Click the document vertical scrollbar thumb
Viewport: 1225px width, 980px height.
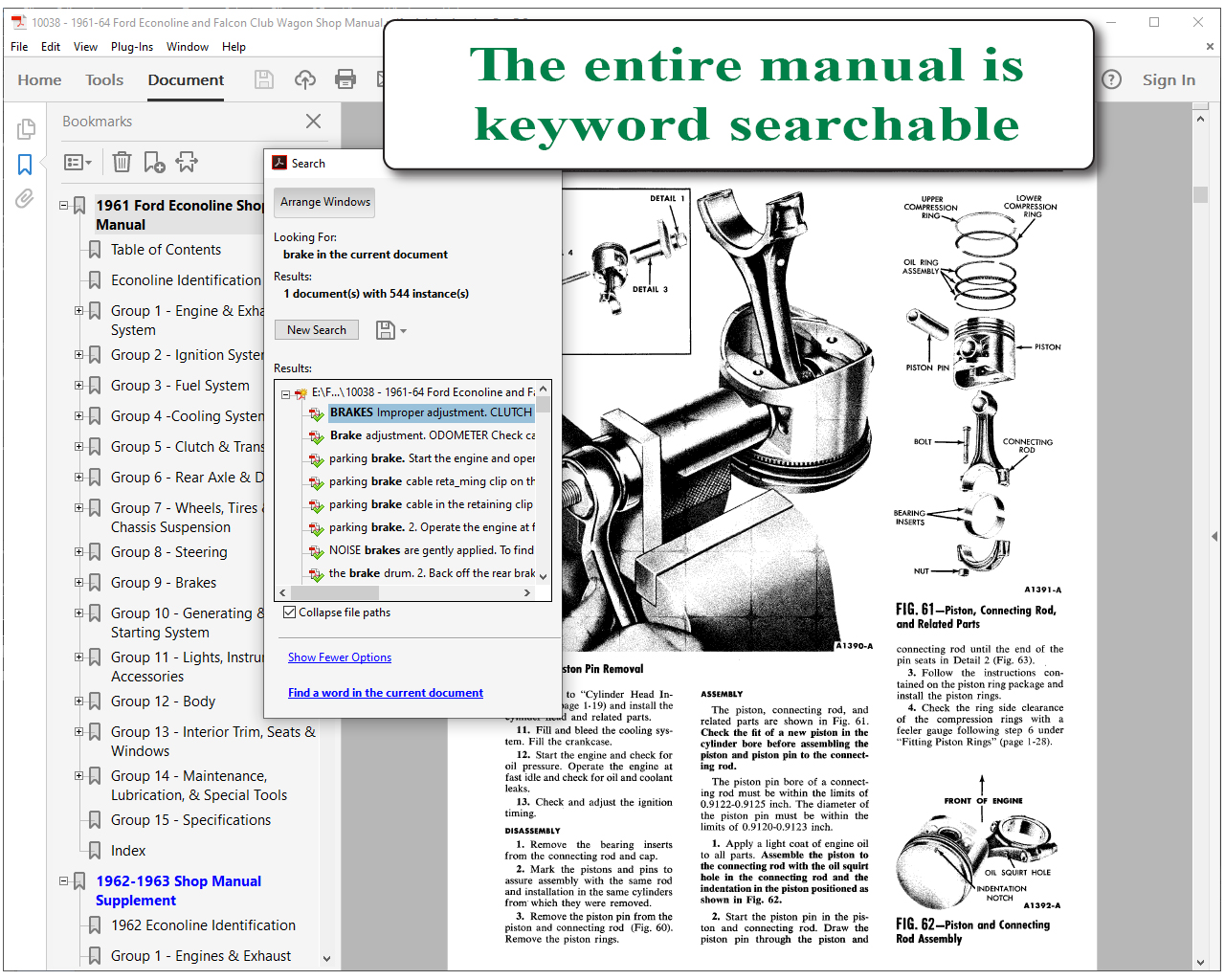(1201, 194)
